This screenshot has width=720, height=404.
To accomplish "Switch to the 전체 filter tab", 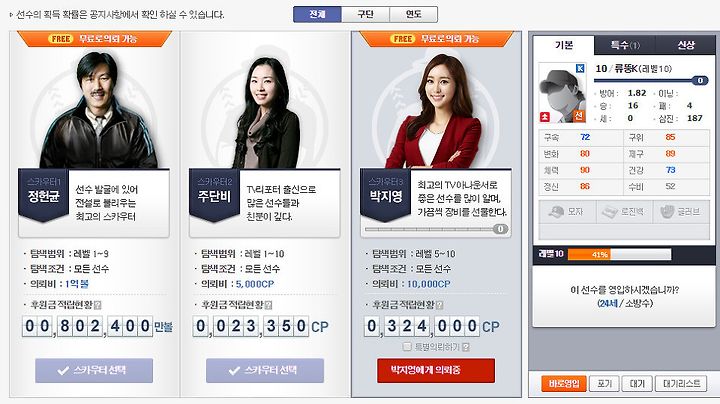I will (x=317, y=14).
